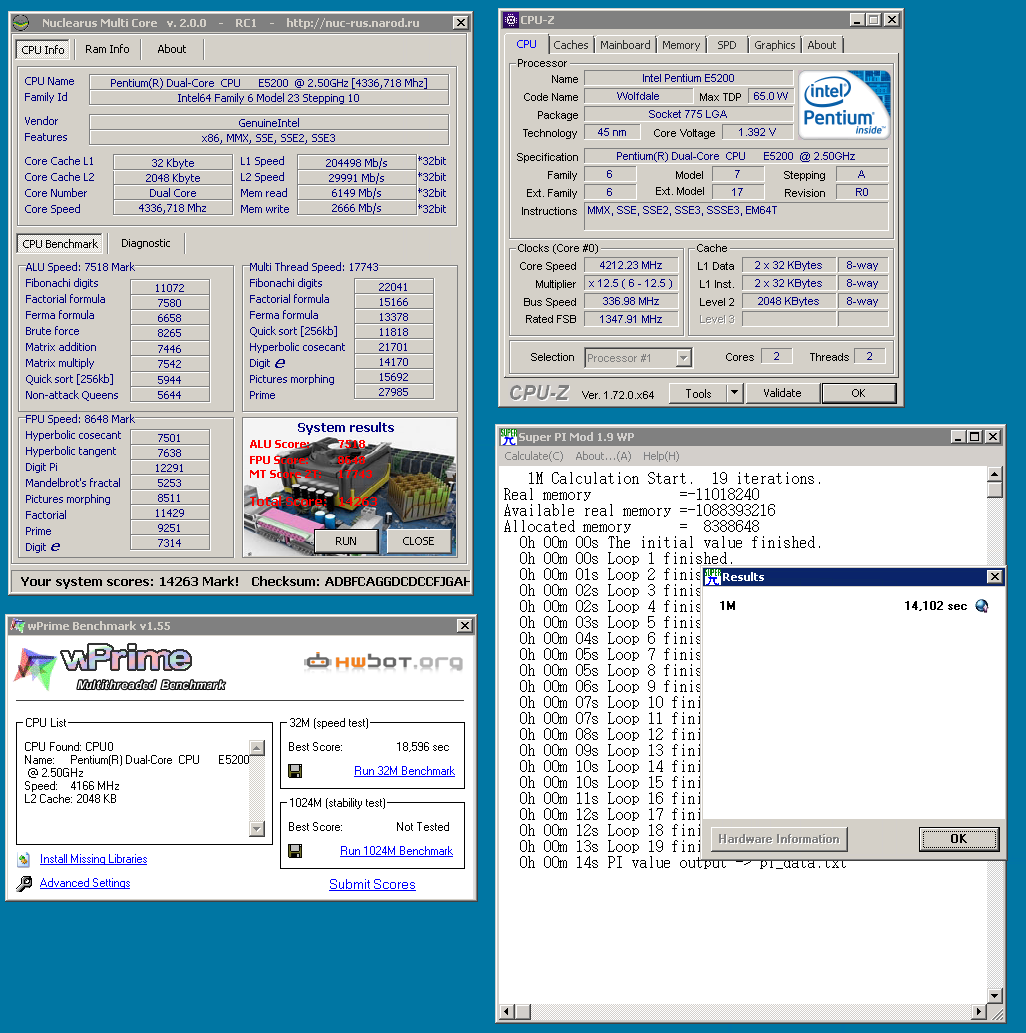Open the Tools dropdown arrow in CPU-Z

pyautogui.click(x=735, y=393)
